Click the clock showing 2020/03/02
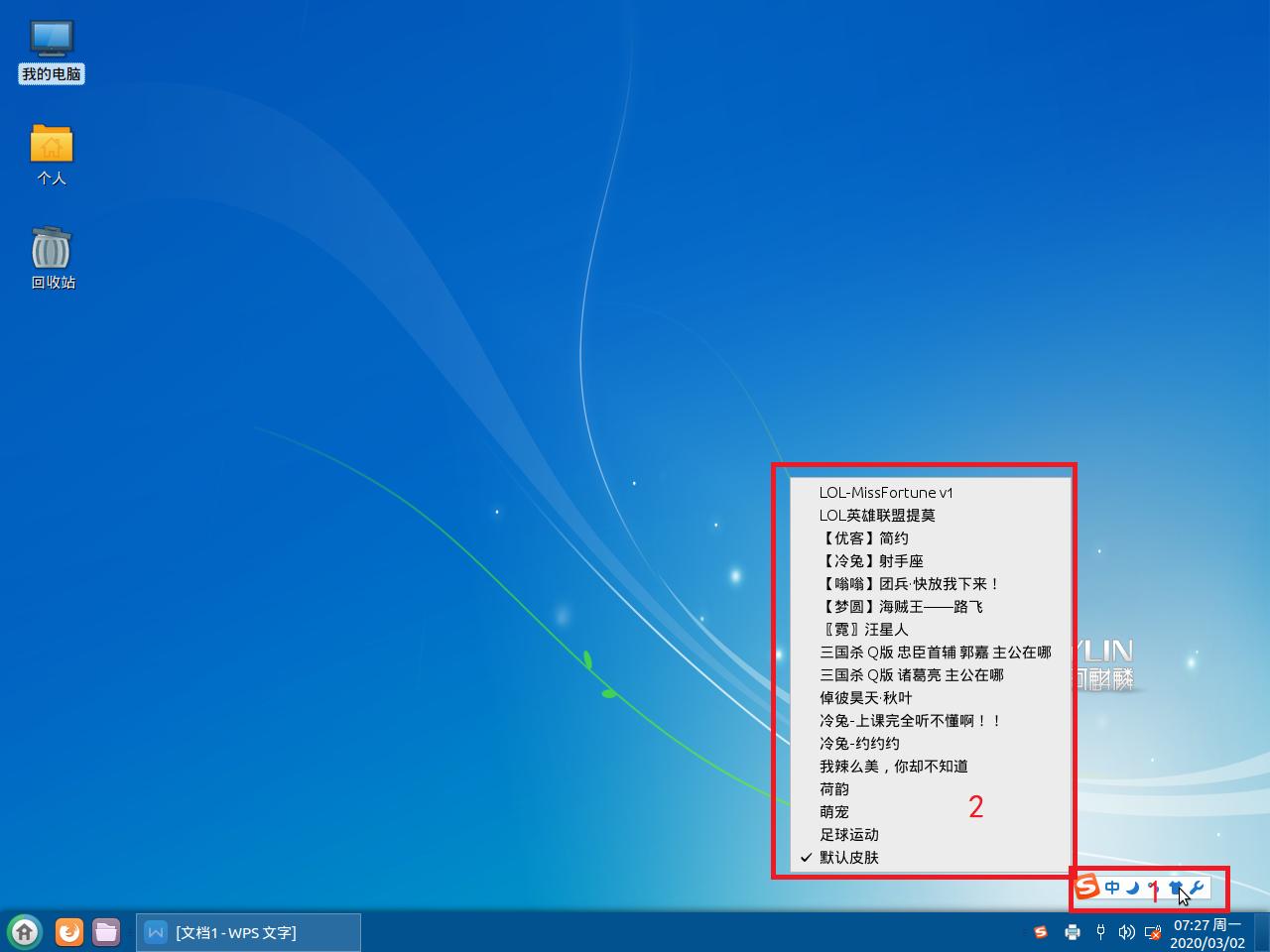This screenshot has width=1270, height=952. pos(1206,932)
